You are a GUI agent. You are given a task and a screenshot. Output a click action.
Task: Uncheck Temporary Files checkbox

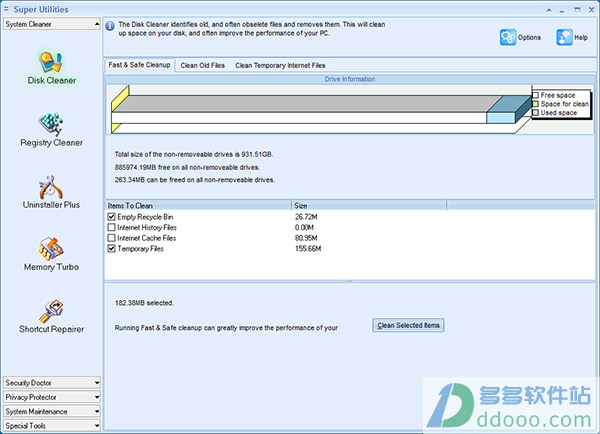(x=111, y=249)
